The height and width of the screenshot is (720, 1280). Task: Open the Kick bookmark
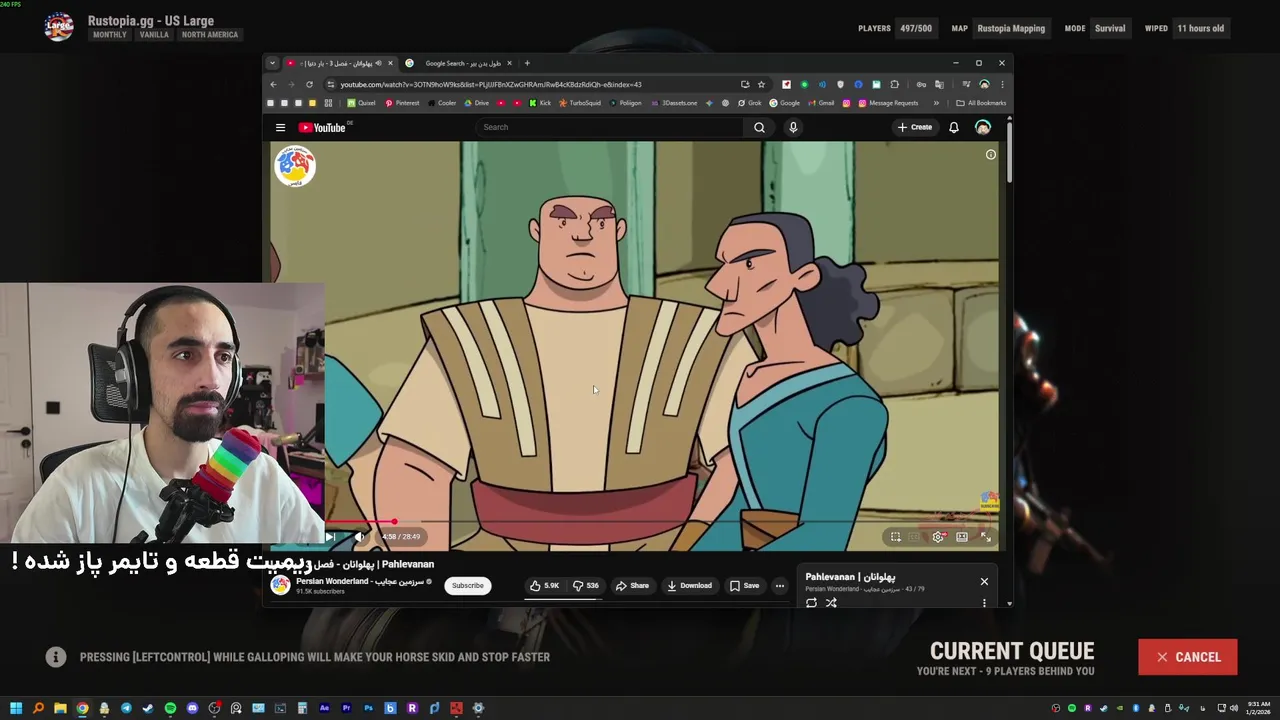coord(540,103)
